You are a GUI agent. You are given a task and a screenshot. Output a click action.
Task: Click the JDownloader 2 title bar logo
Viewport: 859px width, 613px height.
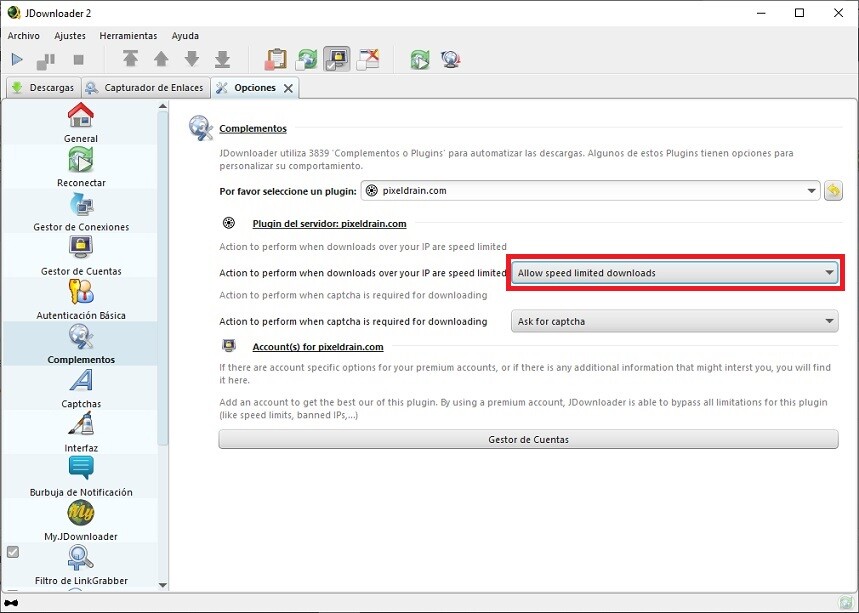13,13
